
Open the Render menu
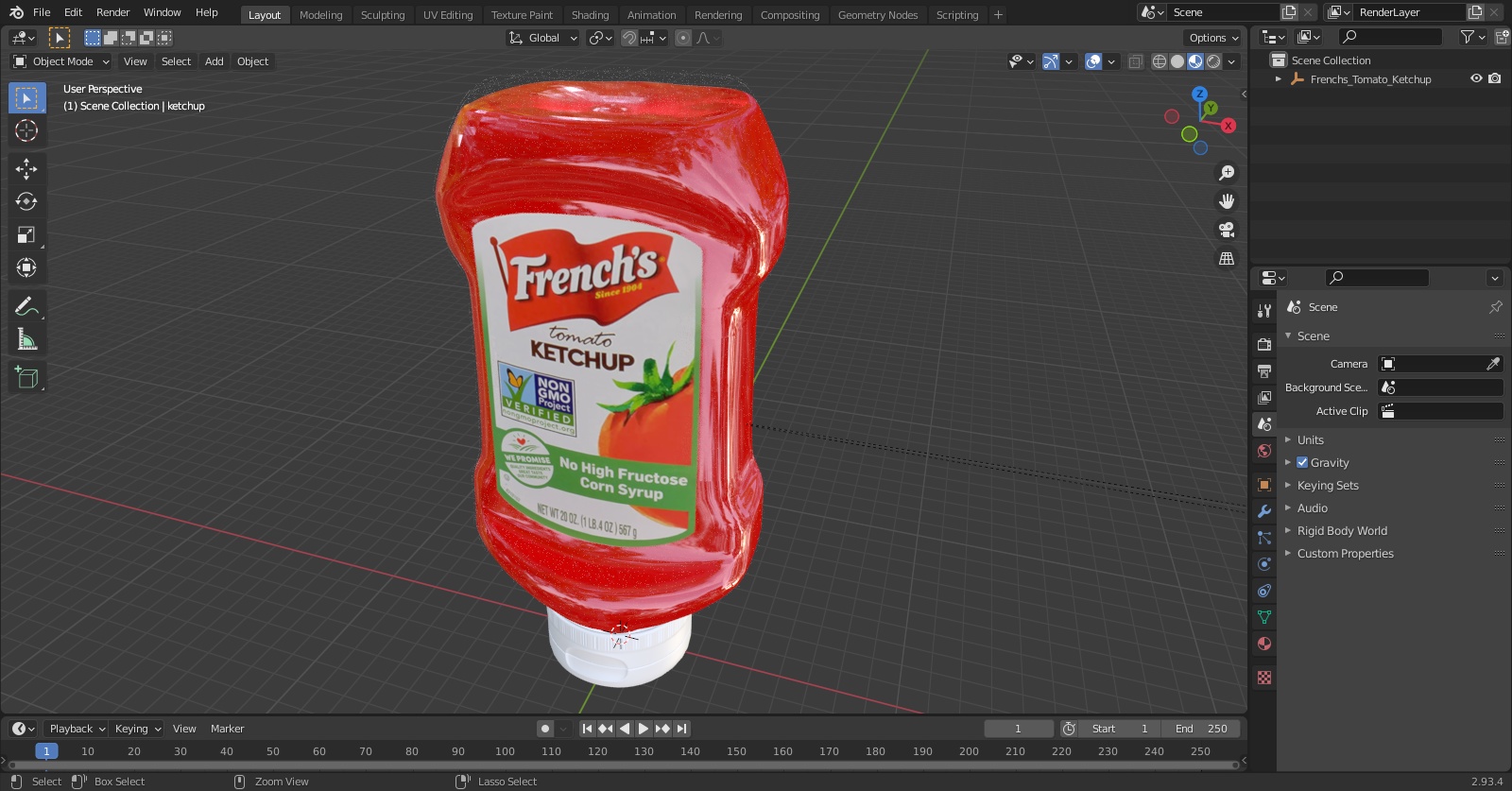(x=112, y=12)
